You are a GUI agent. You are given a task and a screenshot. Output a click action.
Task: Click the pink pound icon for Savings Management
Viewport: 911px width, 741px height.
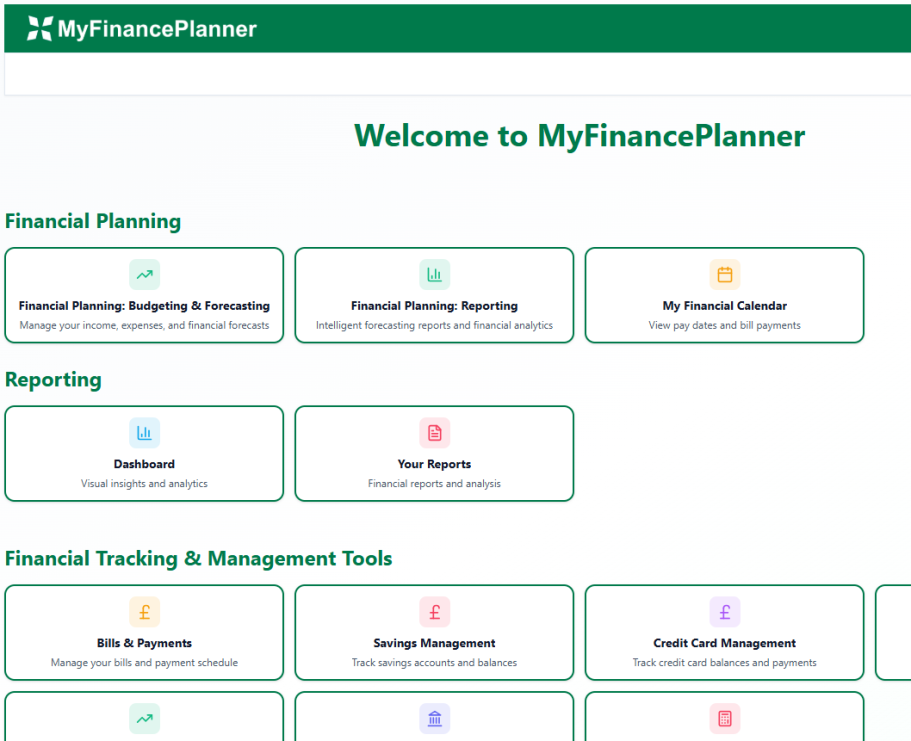click(x=434, y=612)
